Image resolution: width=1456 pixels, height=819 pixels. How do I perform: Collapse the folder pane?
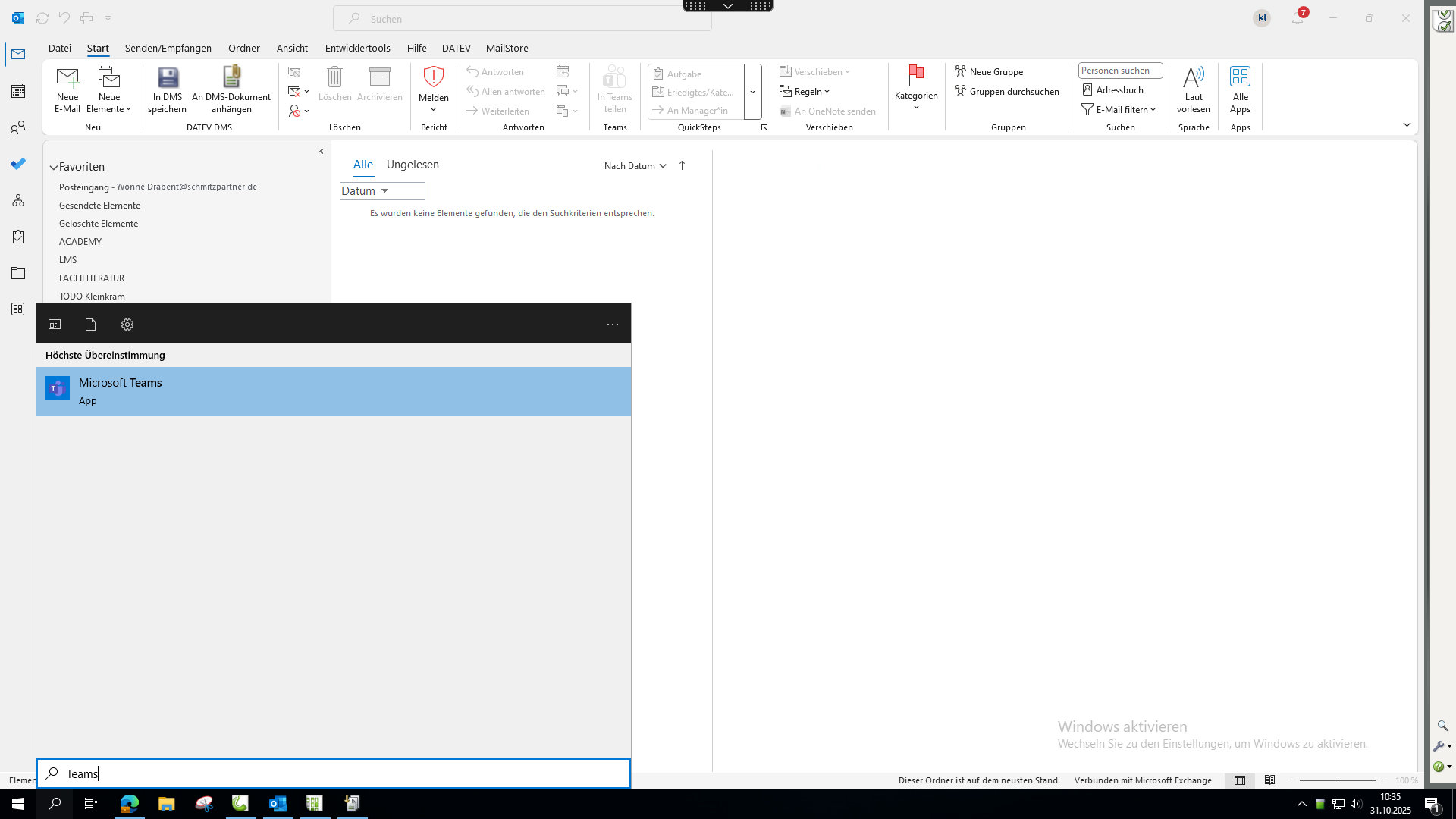[322, 152]
